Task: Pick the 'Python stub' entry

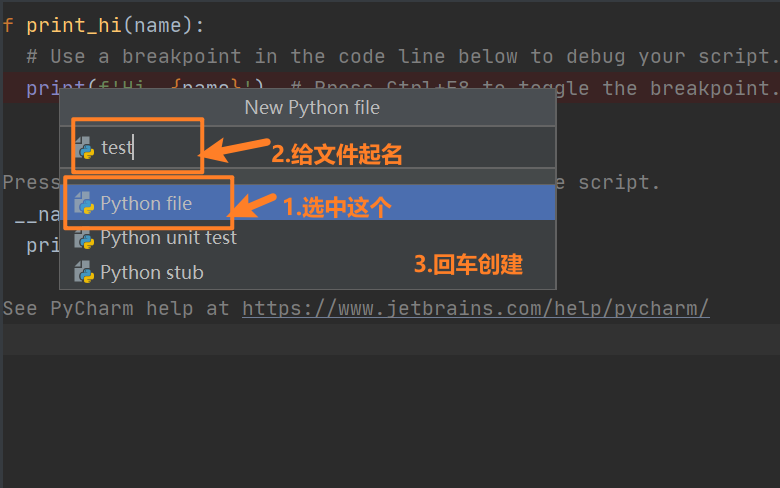Action: pos(307,273)
